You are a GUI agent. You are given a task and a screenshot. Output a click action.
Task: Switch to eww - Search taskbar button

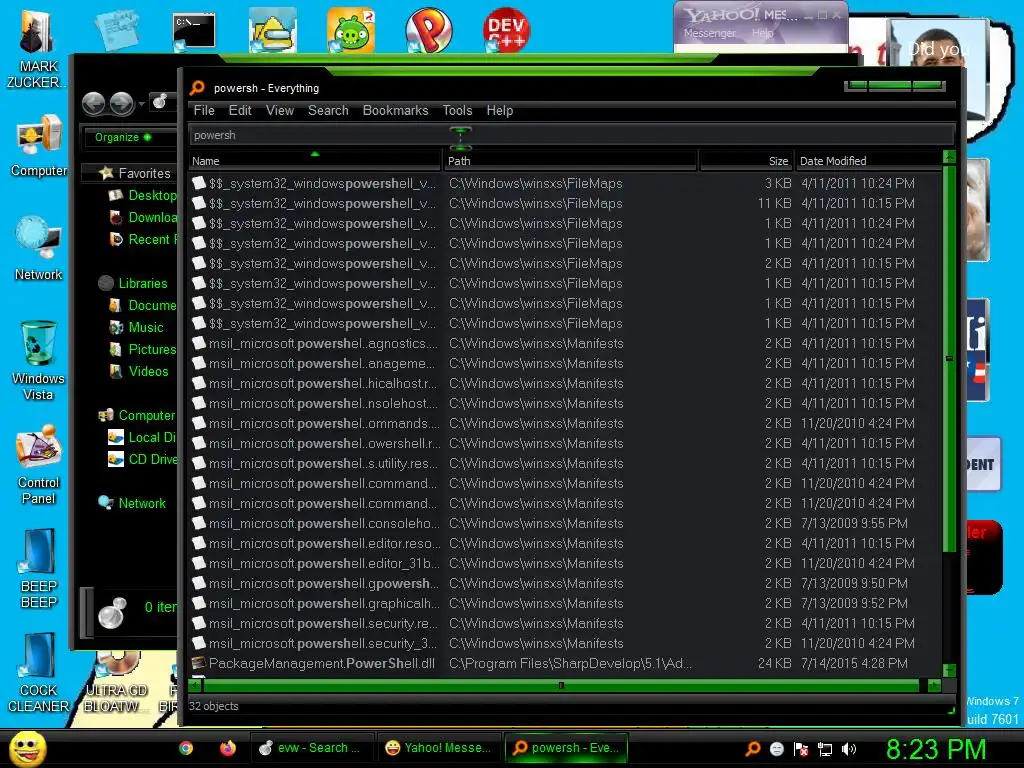pyautogui.click(x=311, y=748)
